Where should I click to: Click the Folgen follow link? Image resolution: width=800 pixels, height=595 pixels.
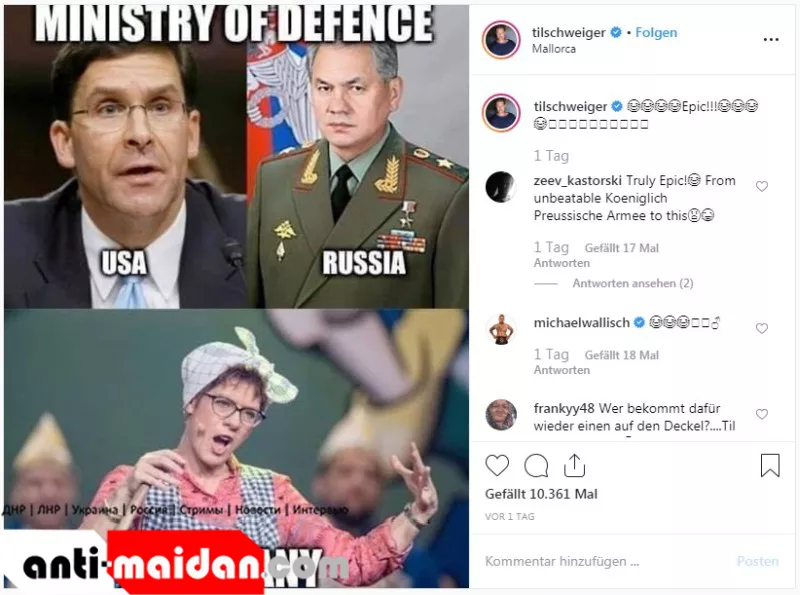(x=656, y=33)
